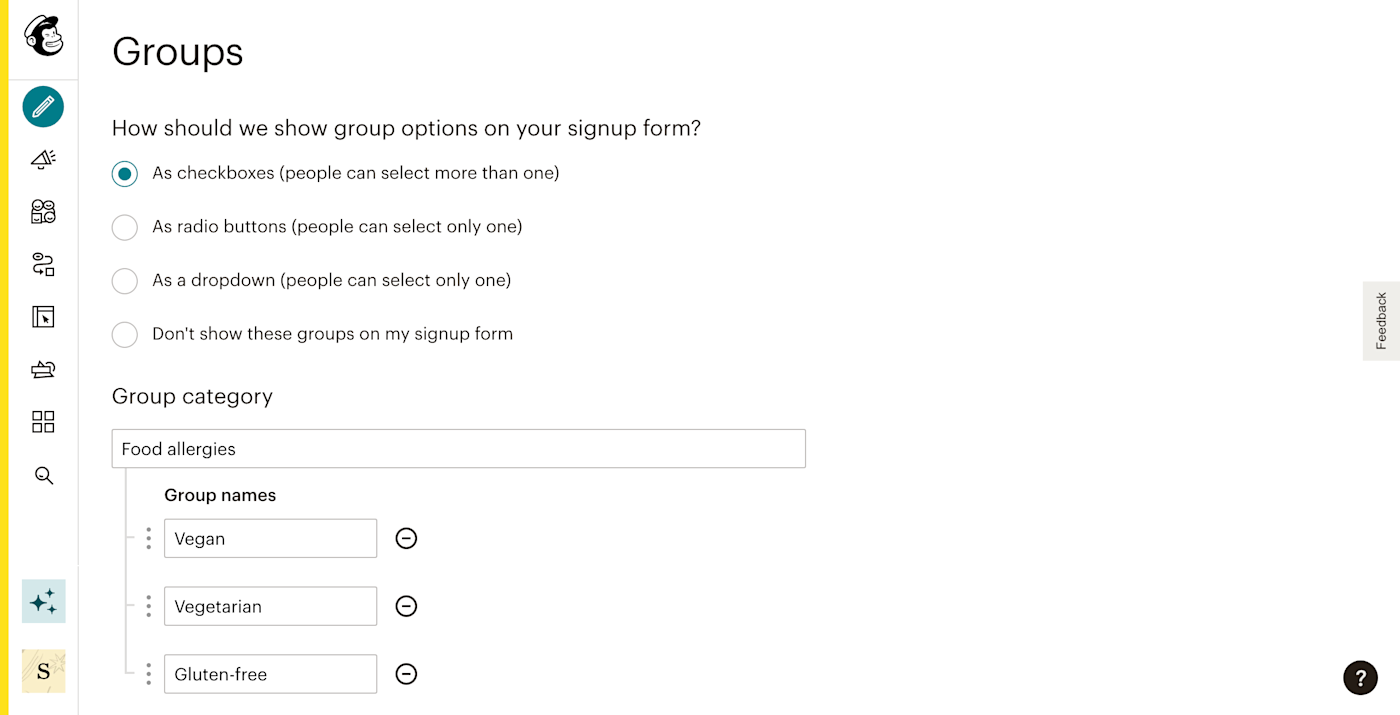Click the Food allergies category field

[458, 449]
